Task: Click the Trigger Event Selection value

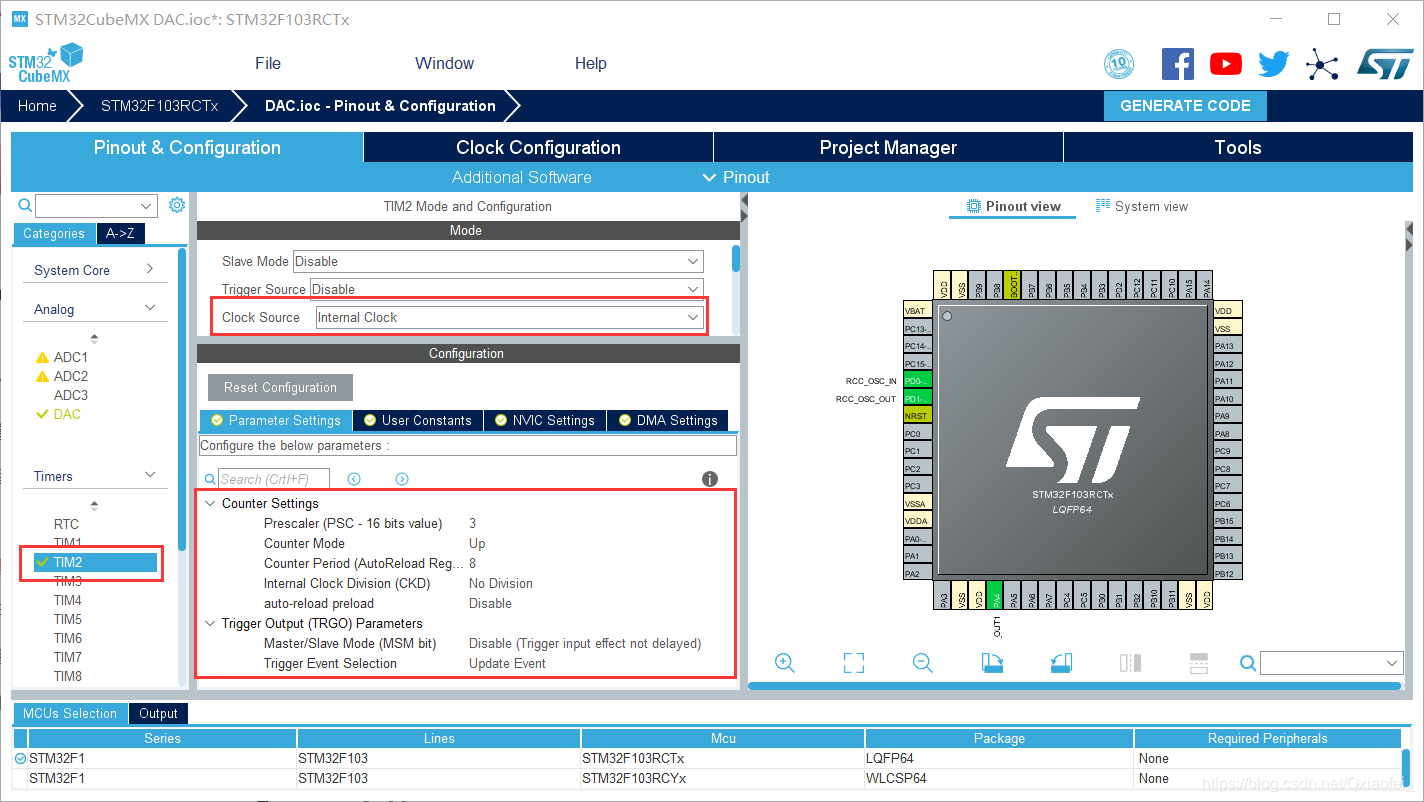Action: [x=507, y=663]
